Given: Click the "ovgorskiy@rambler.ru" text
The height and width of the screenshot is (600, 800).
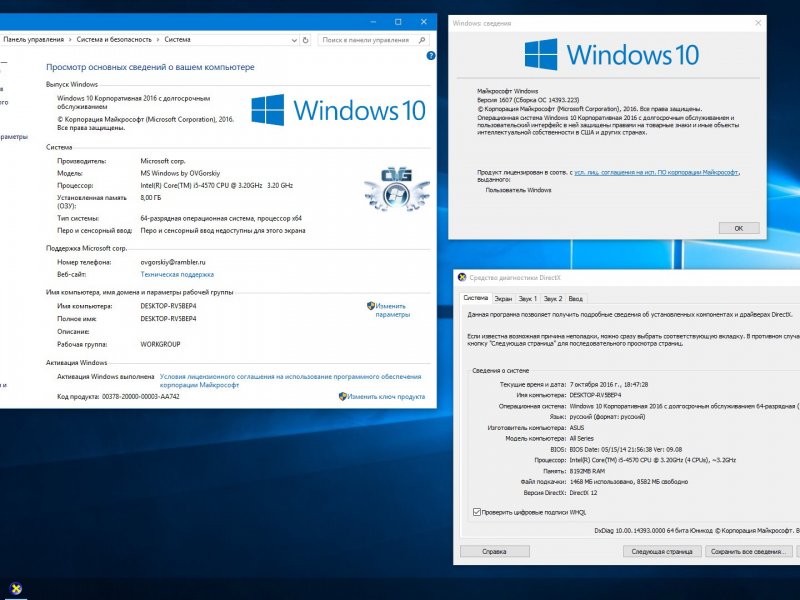Looking at the screenshot, I should [x=173, y=262].
